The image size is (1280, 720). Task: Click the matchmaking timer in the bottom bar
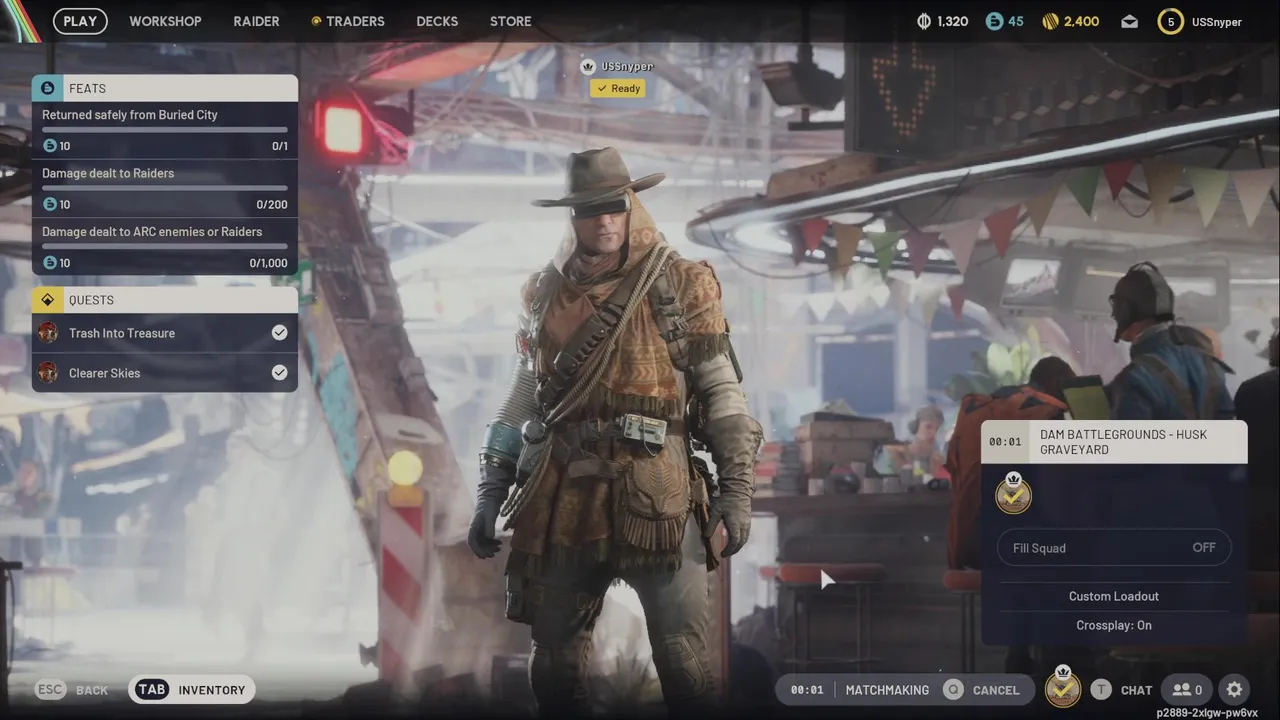[x=807, y=690]
